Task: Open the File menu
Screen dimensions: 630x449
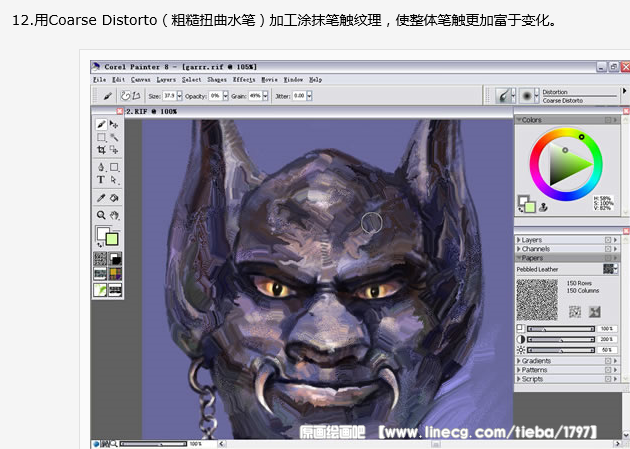Action: coord(99,80)
